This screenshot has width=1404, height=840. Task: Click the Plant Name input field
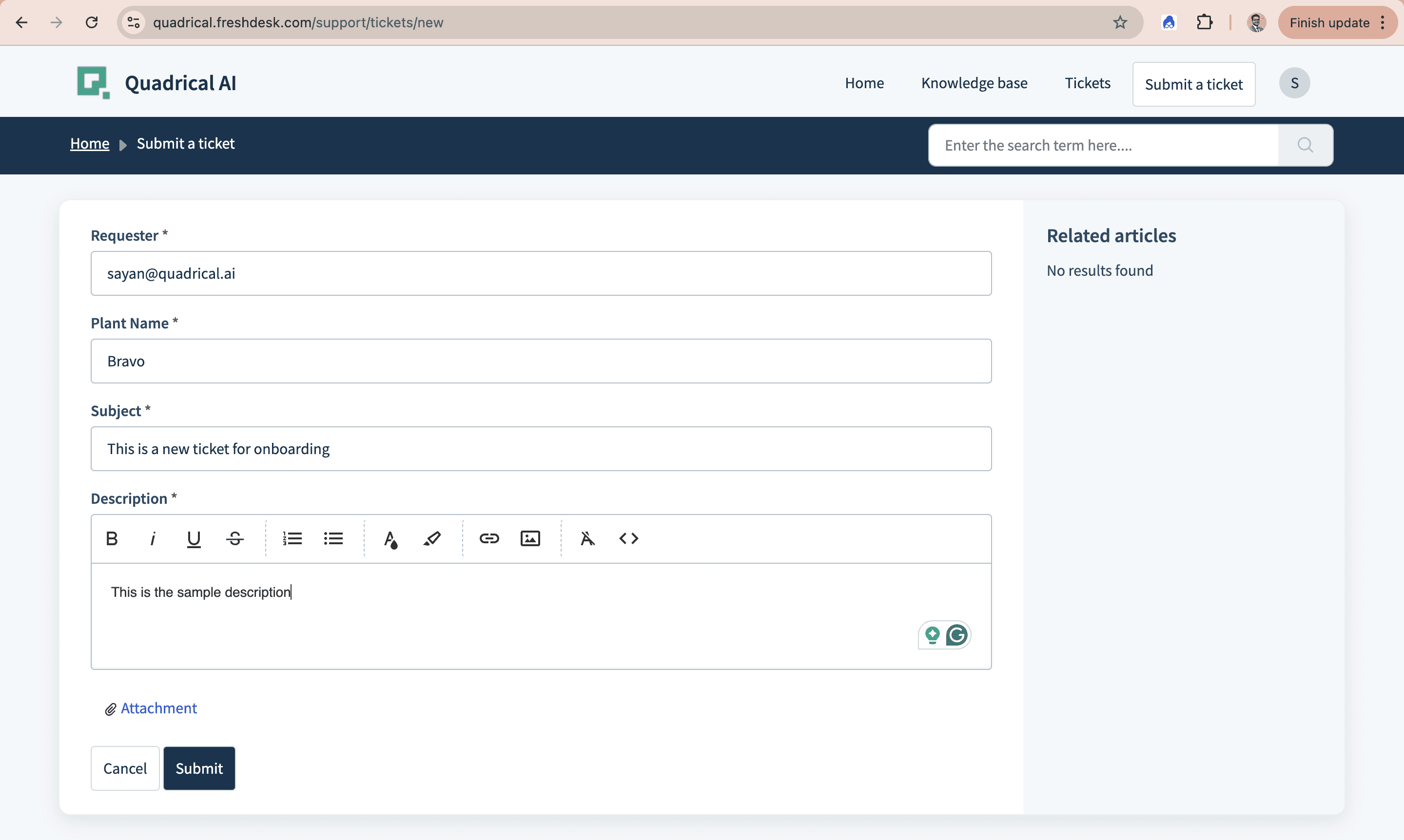click(x=540, y=361)
